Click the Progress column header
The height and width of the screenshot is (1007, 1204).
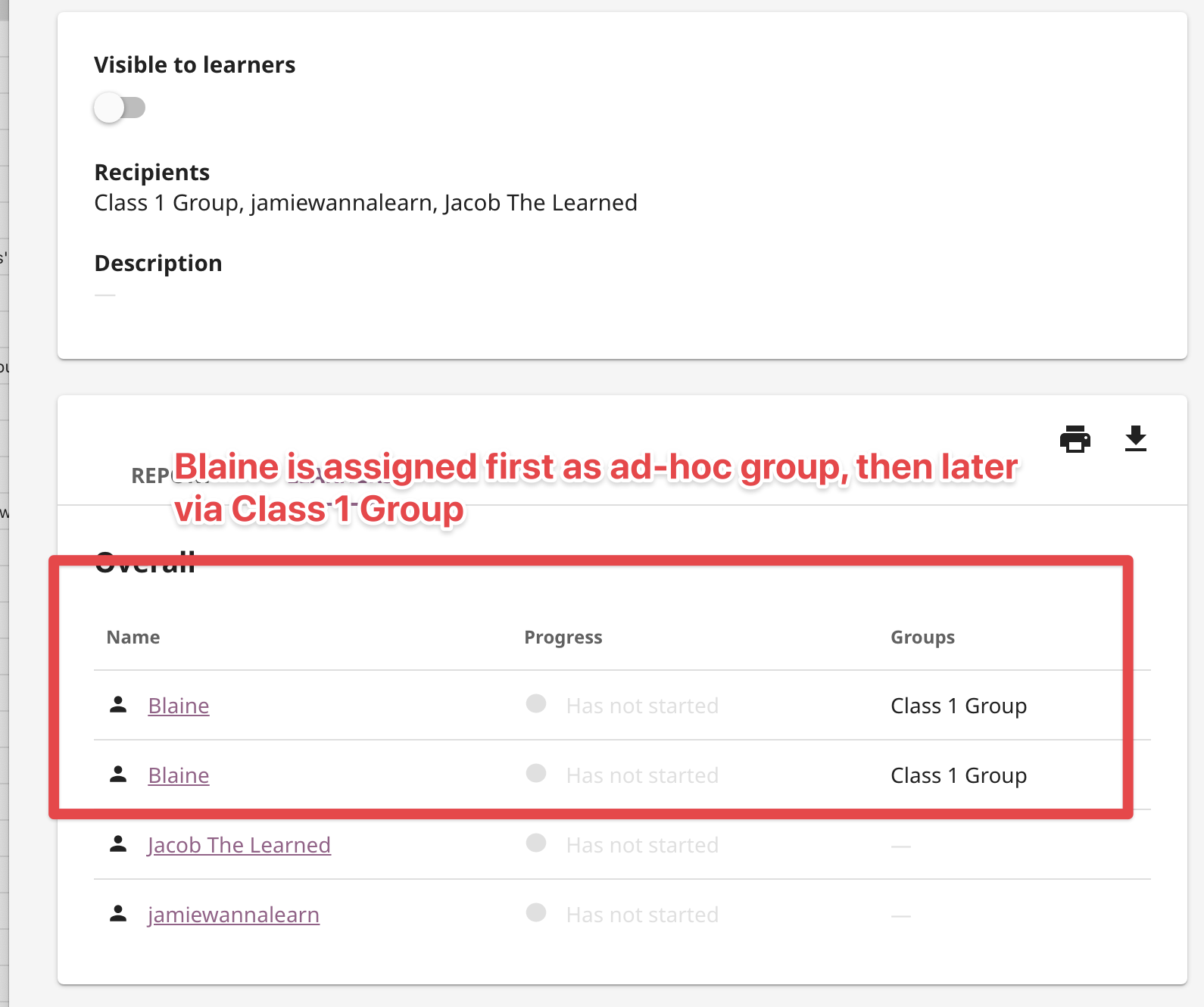(563, 638)
